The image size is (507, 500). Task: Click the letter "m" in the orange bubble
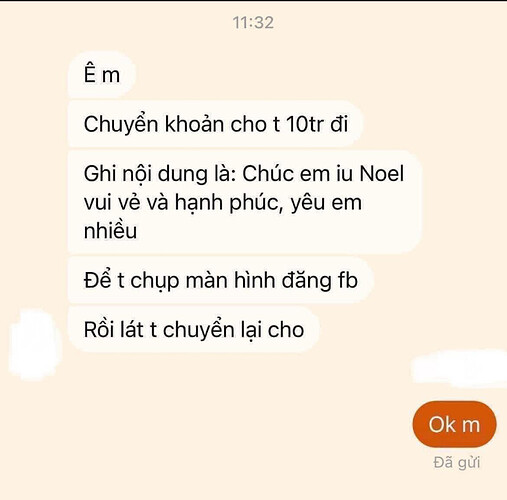pyautogui.click(x=471, y=426)
